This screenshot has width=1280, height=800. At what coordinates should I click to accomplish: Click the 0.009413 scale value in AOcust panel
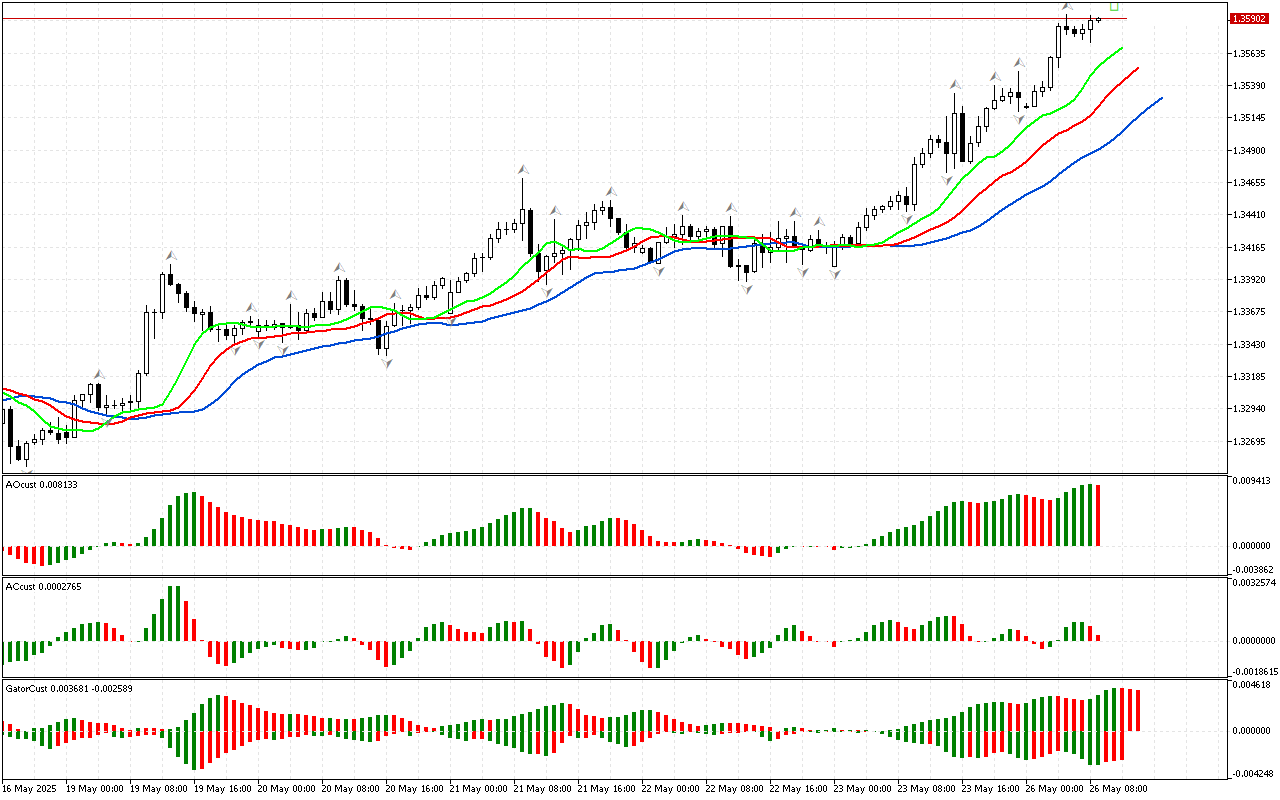1252,481
